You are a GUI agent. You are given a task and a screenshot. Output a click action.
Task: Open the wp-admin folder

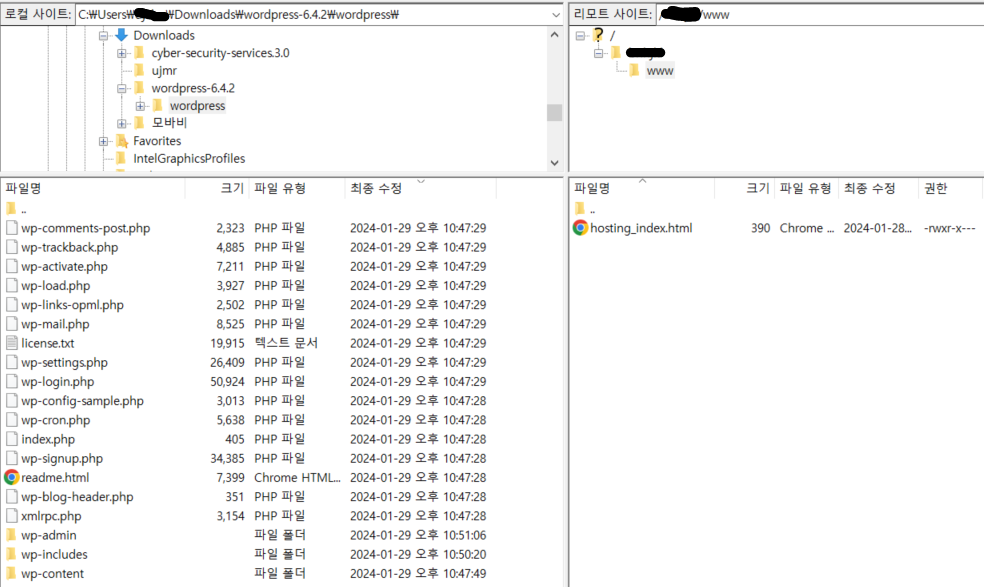point(51,535)
